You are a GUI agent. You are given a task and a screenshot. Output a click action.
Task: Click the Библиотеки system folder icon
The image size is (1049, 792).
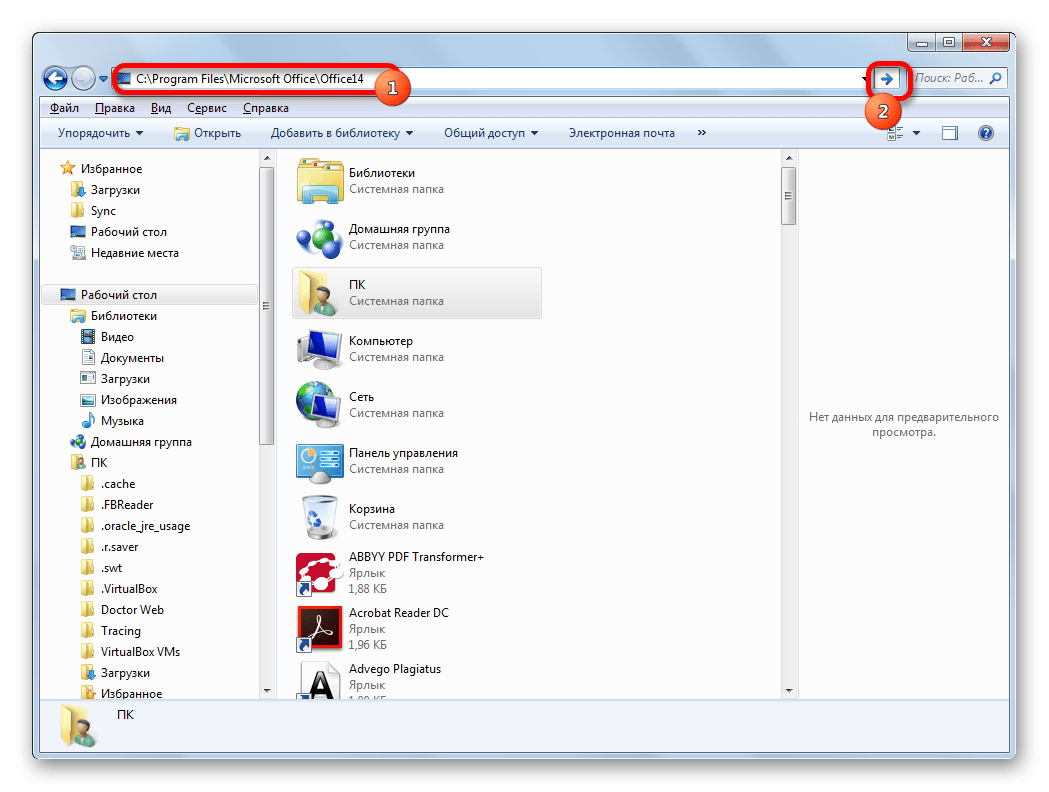[x=320, y=181]
